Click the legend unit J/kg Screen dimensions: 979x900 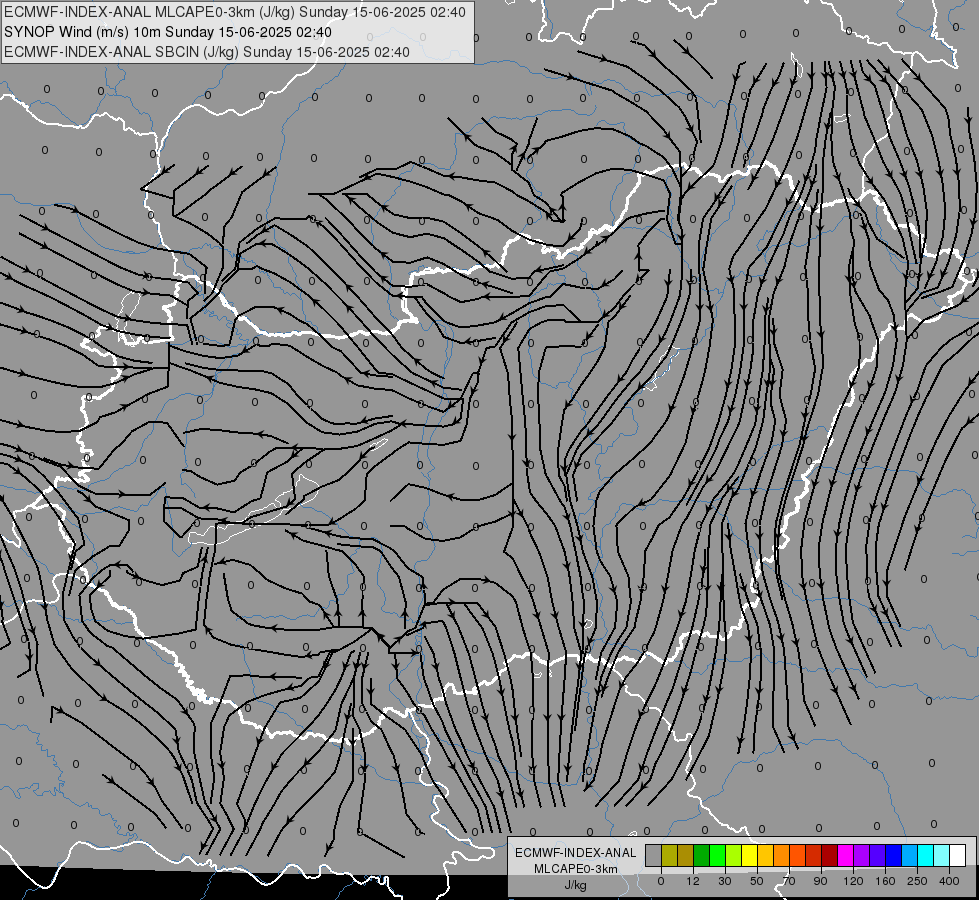pos(575,884)
